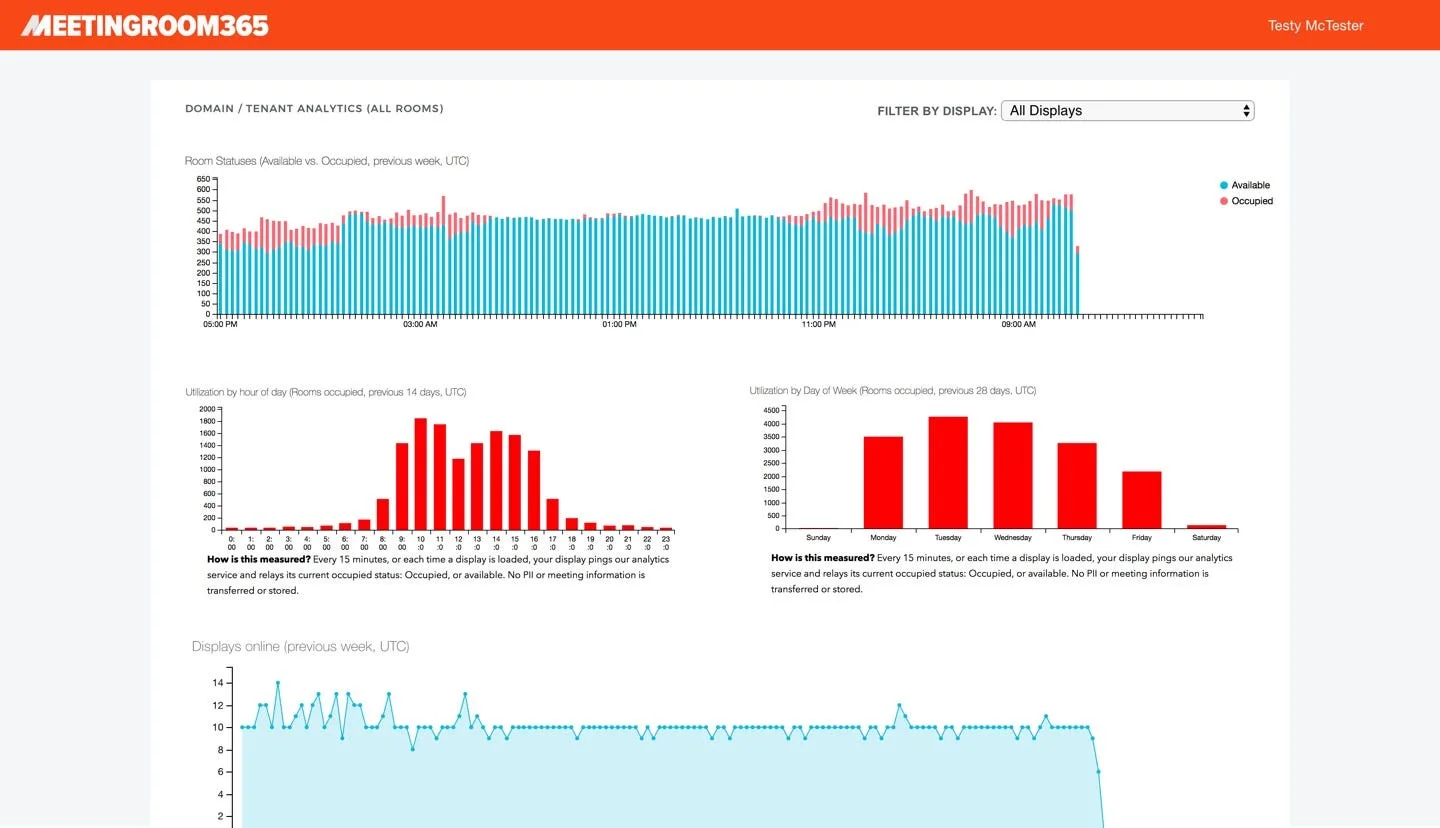Click the Tuesday utilization bar
This screenshot has height=828, width=1440.
948,473
